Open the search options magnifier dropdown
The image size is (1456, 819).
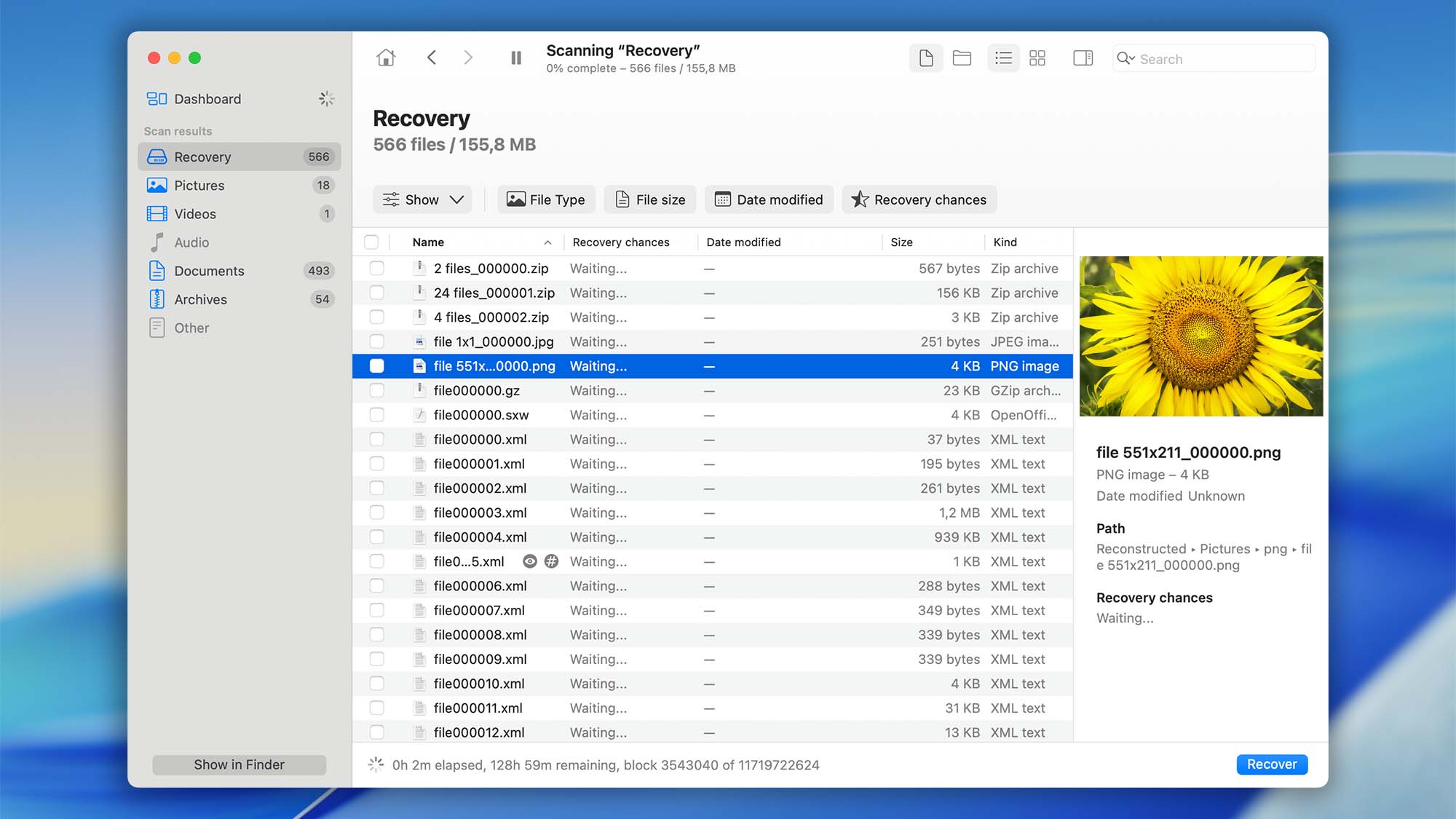pyautogui.click(x=1125, y=58)
